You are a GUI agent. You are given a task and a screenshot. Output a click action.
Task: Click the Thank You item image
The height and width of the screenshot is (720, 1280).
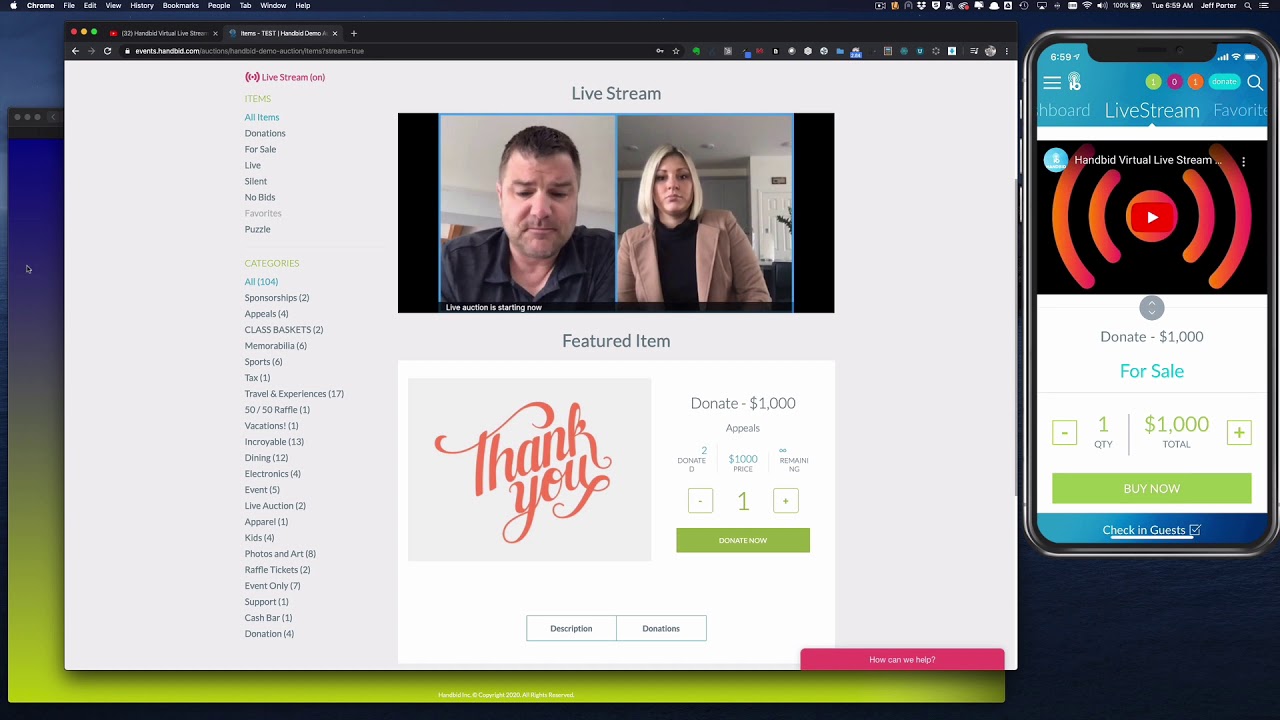click(529, 470)
